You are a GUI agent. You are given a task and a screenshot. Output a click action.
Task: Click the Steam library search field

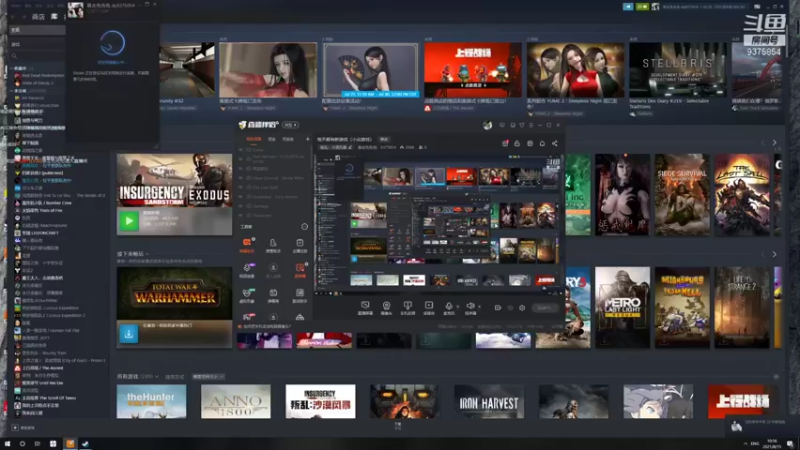(38, 56)
